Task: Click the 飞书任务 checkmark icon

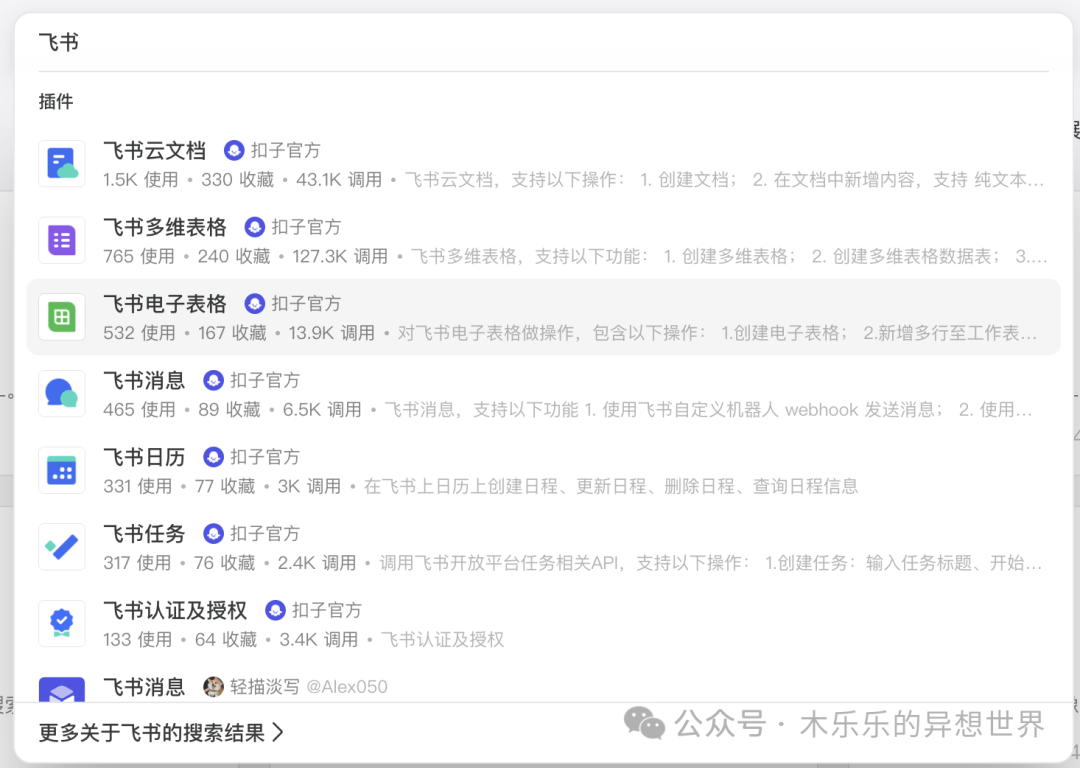Action: [x=62, y=547]
